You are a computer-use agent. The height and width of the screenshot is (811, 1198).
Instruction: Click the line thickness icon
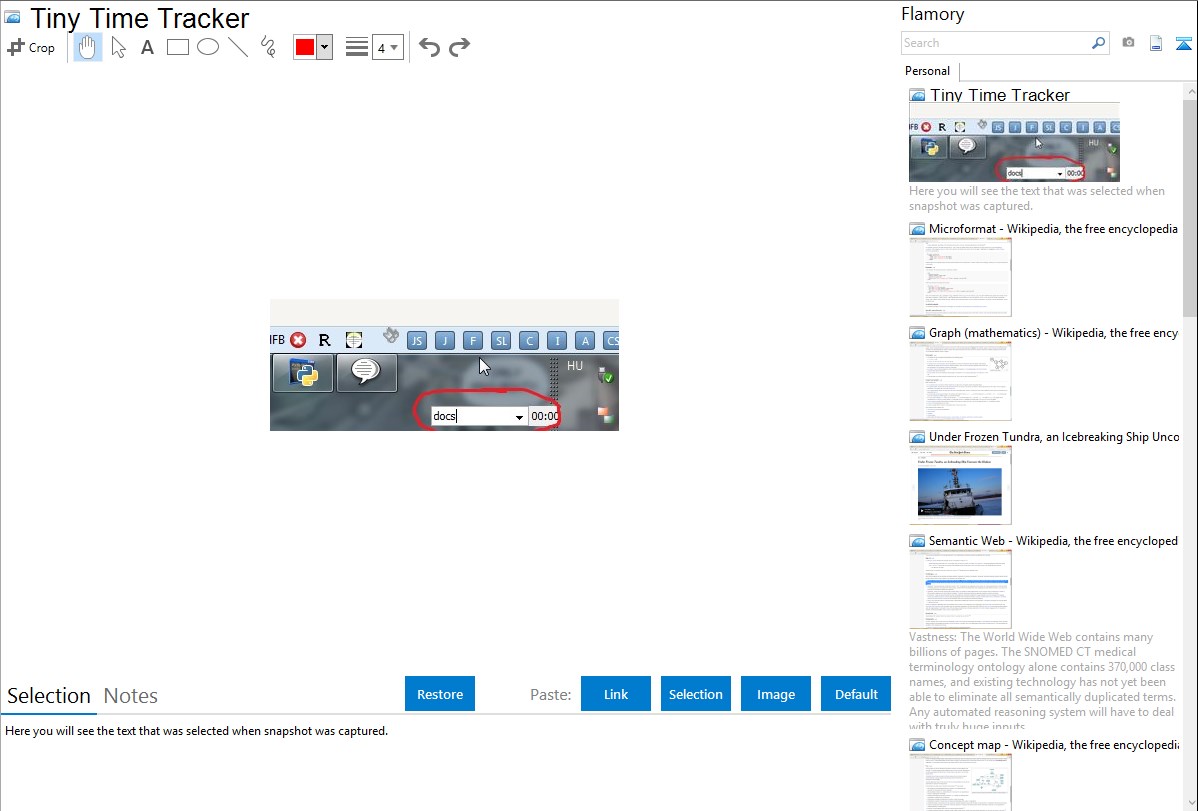click(356, 47)
